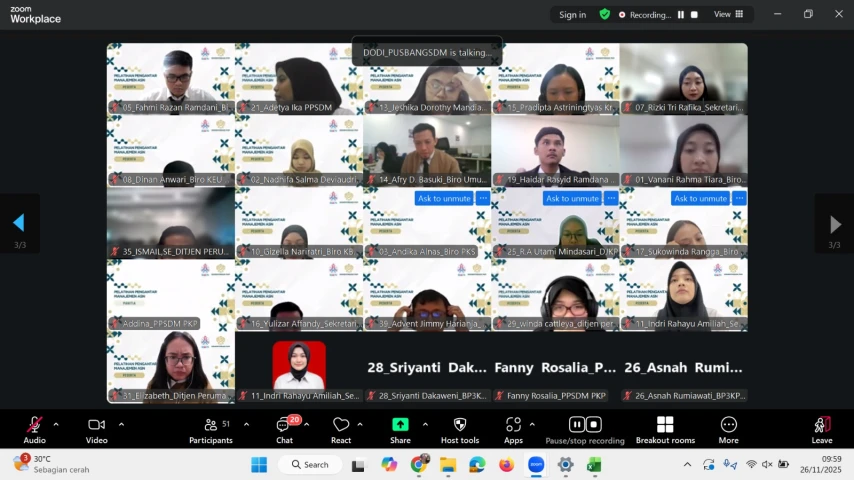Open the Windows Start menu
Viewport: 854px width, 480px height.
tap(259, 465)
